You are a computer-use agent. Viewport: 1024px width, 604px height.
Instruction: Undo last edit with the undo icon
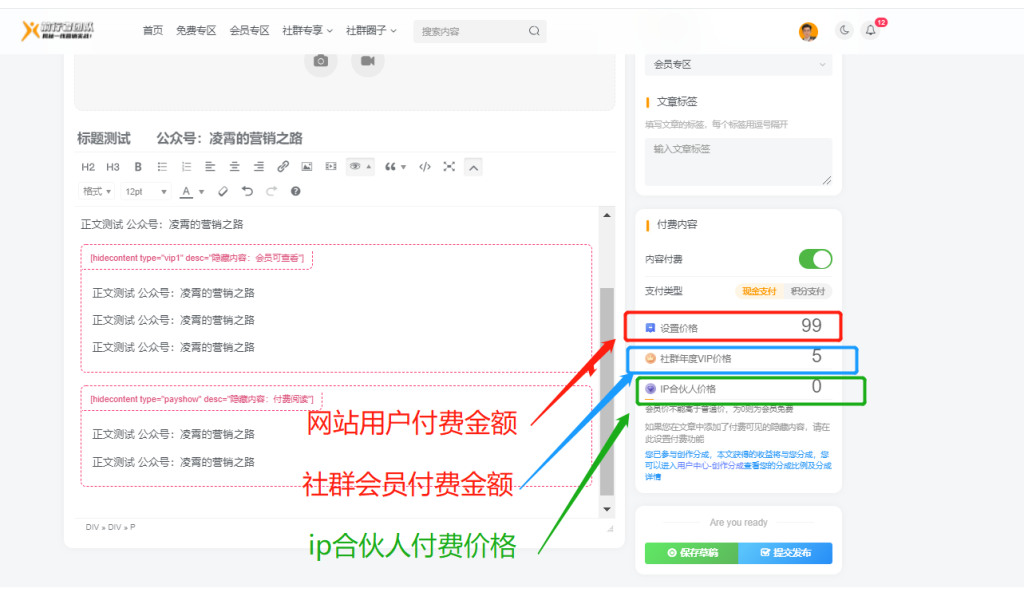tap(245, 191)
